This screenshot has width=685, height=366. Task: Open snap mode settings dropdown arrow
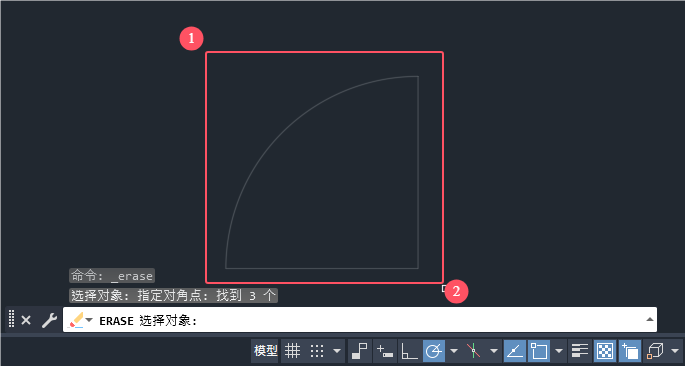coord(337,351)
